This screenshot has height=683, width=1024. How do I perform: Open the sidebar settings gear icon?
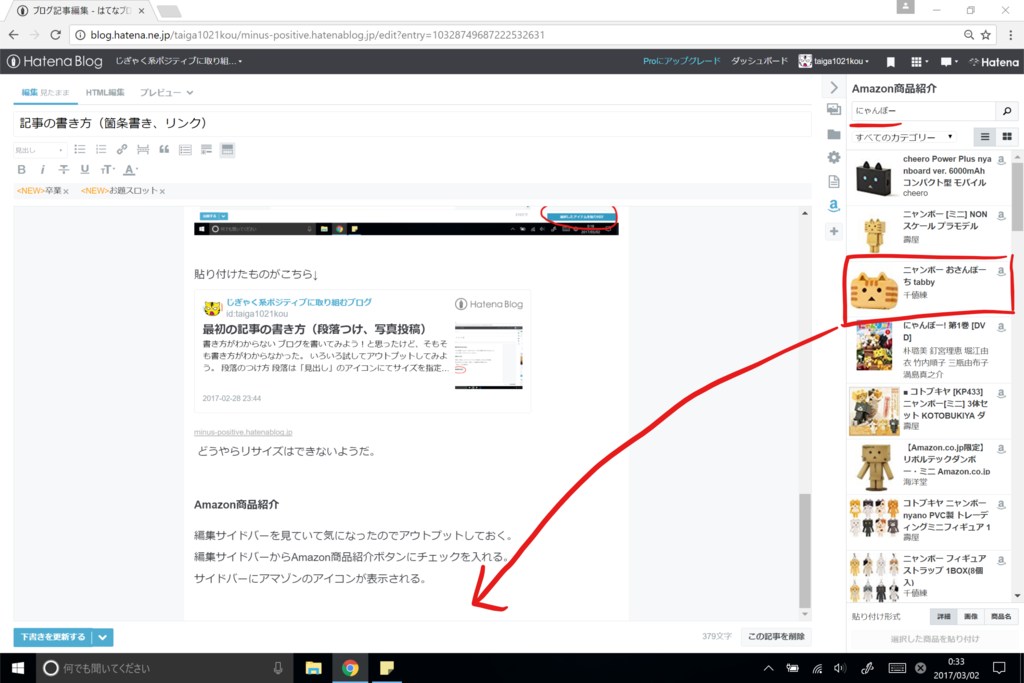click(x=833, y=157)
